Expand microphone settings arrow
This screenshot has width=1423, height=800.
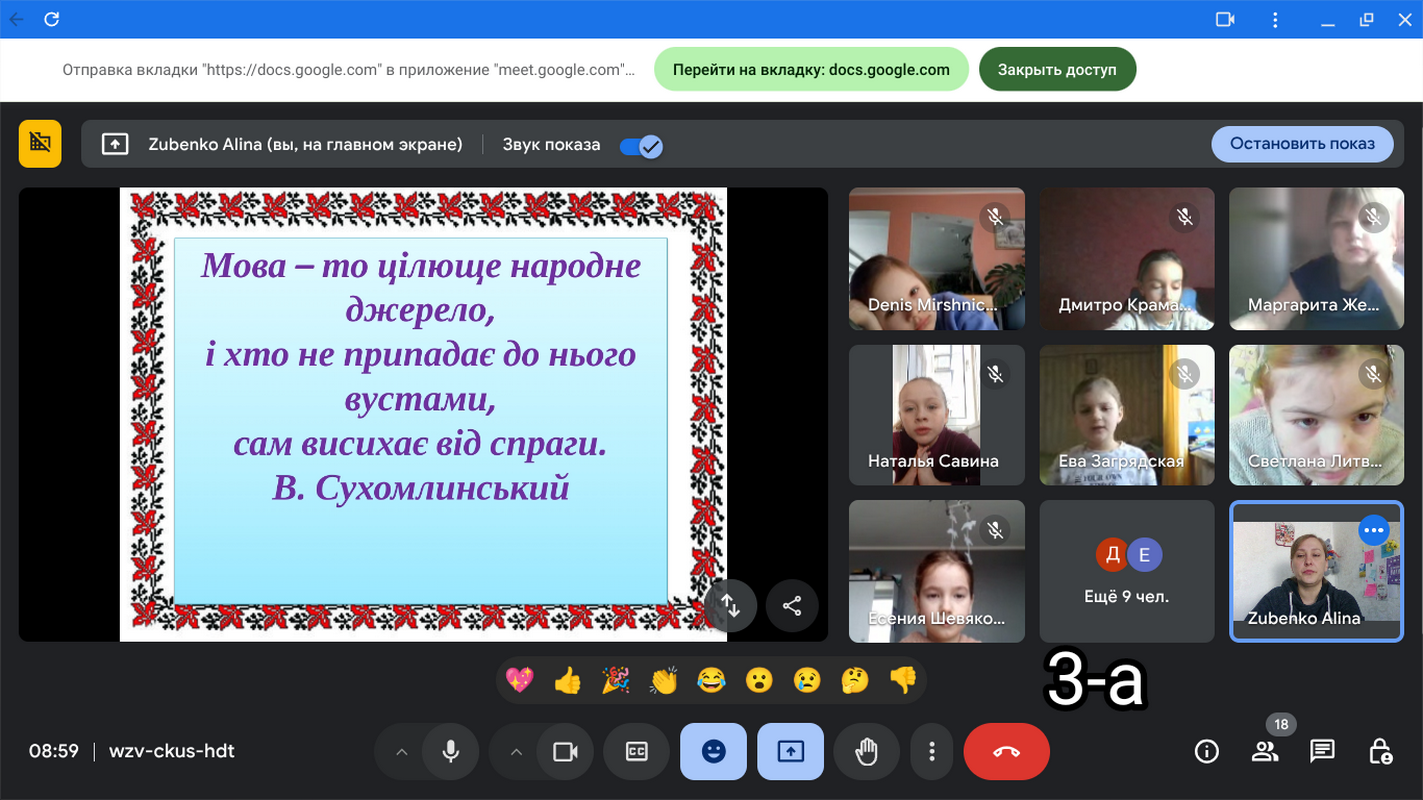pyautogui.click(x=402, y=751)
